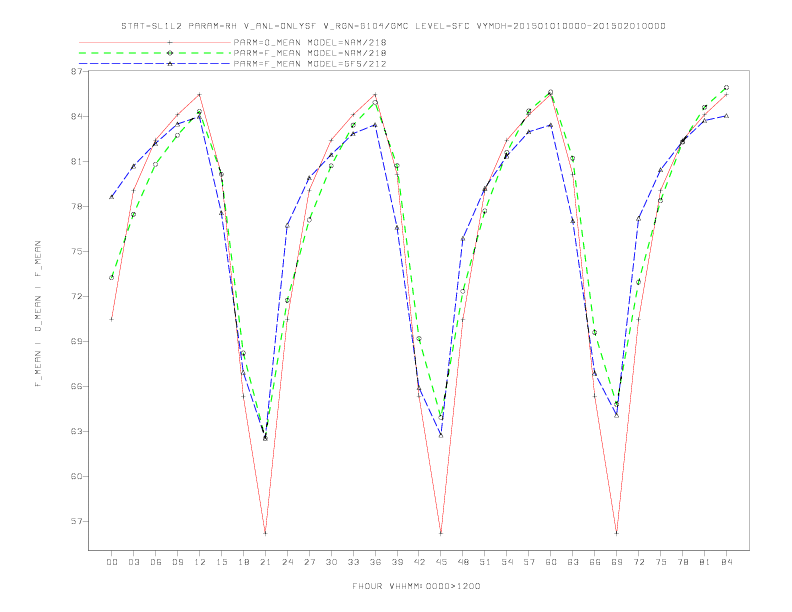Click the x-axis tick label 45

[x=441, y=562]
